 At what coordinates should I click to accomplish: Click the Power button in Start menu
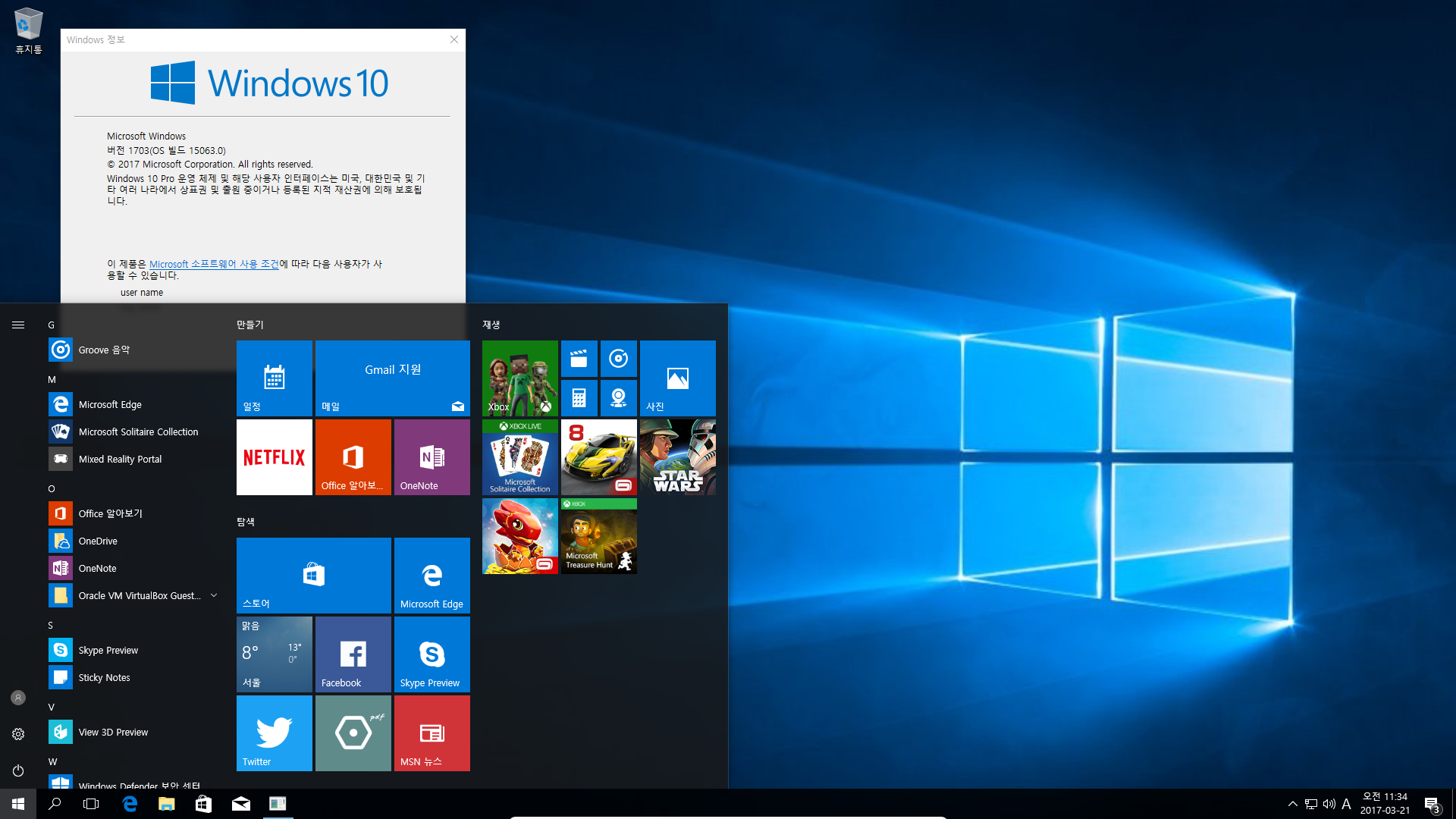click(18, 770)
